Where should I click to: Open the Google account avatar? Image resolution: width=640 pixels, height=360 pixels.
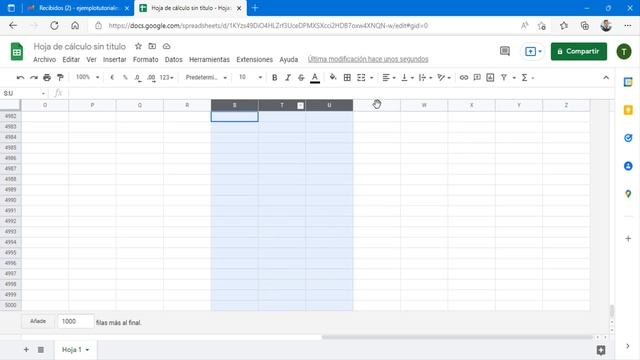[624, 51]
